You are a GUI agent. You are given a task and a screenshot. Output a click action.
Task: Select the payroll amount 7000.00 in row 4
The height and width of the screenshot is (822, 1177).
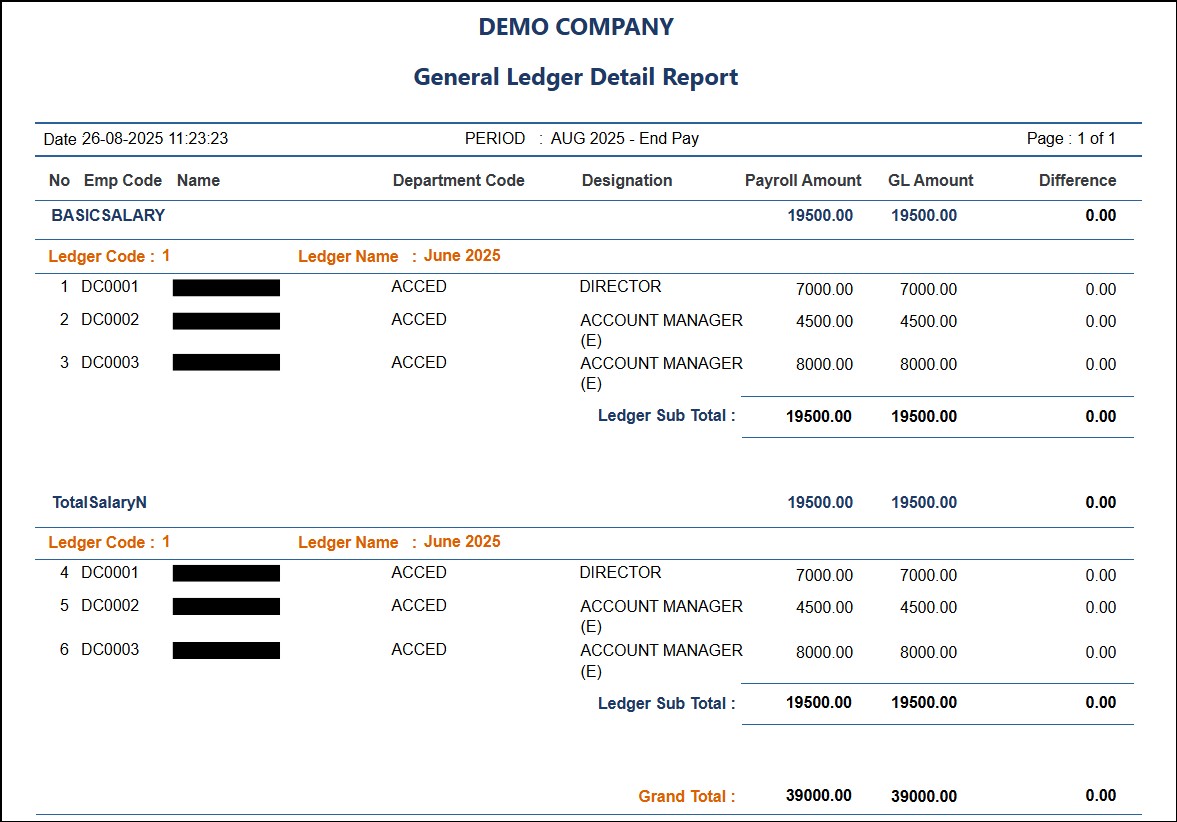824,576
